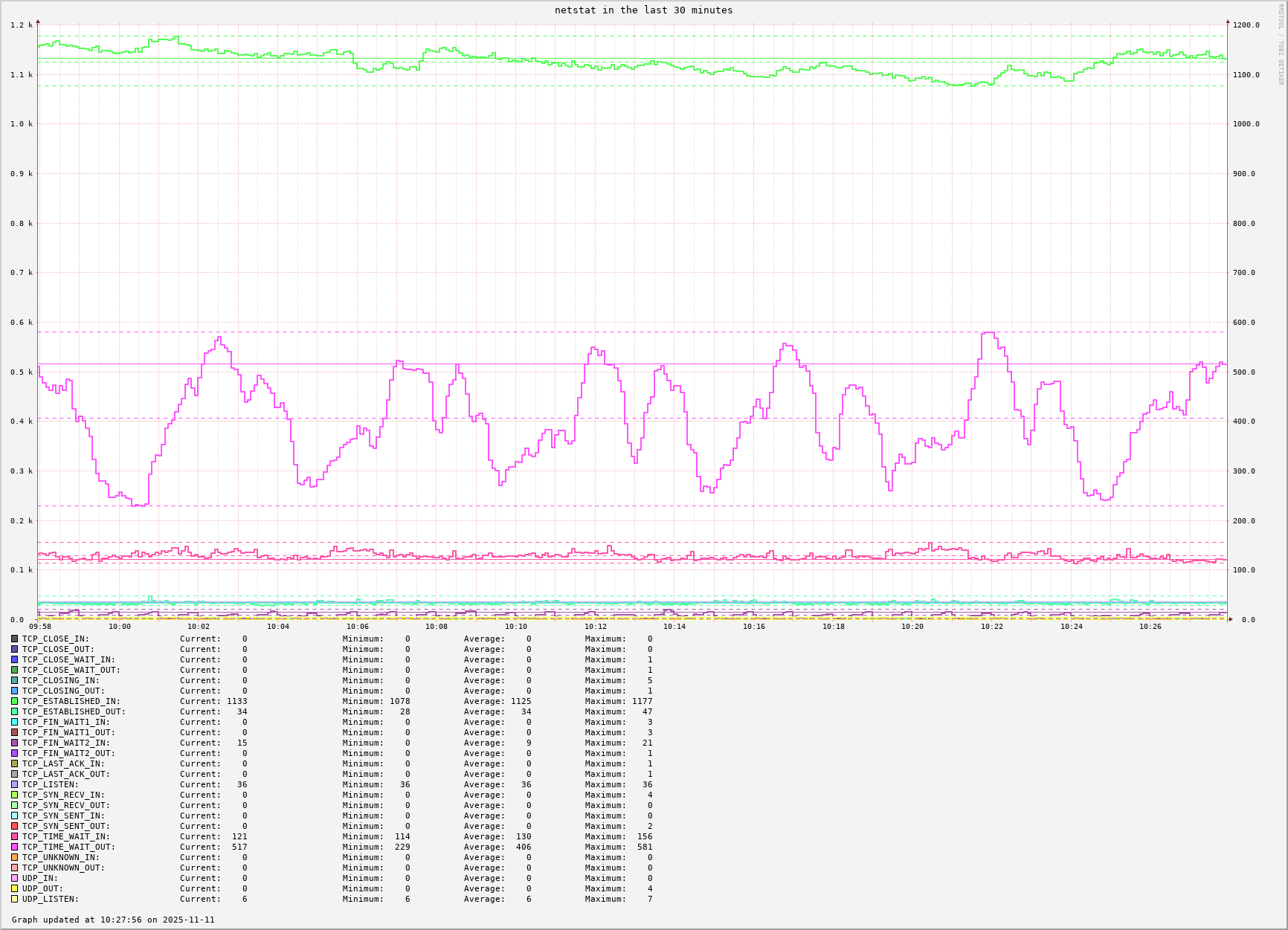Image resolution: width=1288 pixels, height=930 pixels.
Task: Click the 0.6 k left axis label
Action: 22,323
